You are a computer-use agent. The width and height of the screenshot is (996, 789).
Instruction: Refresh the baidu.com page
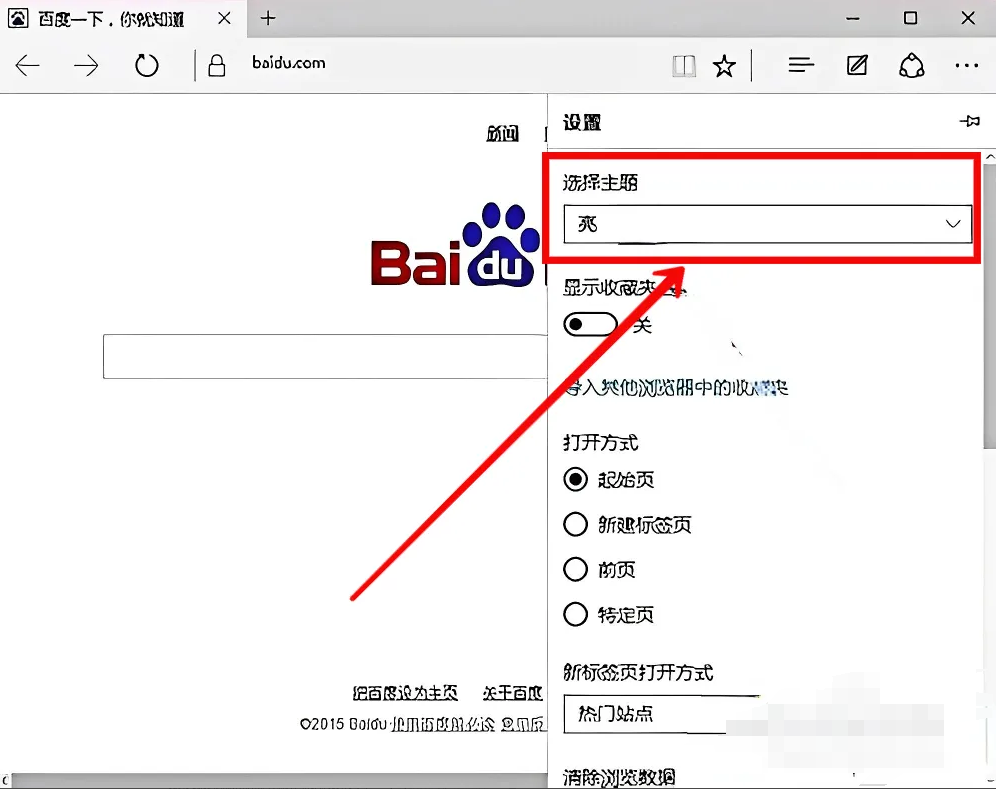(147, 65)
